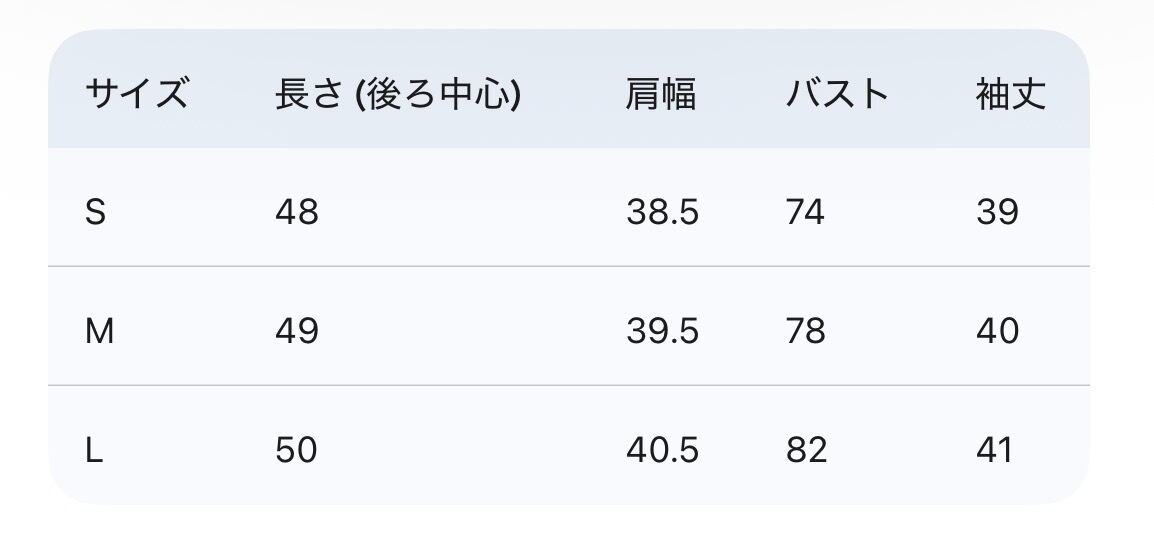Screen dimensions: 1154x539
Task: Click the length value 48
Action: [296, 212]
